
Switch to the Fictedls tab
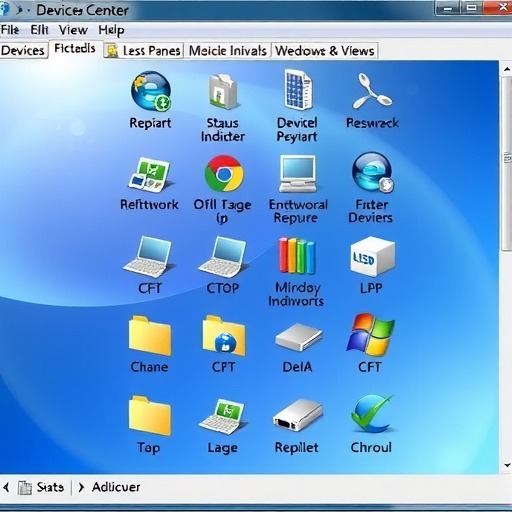pos(75,49)
